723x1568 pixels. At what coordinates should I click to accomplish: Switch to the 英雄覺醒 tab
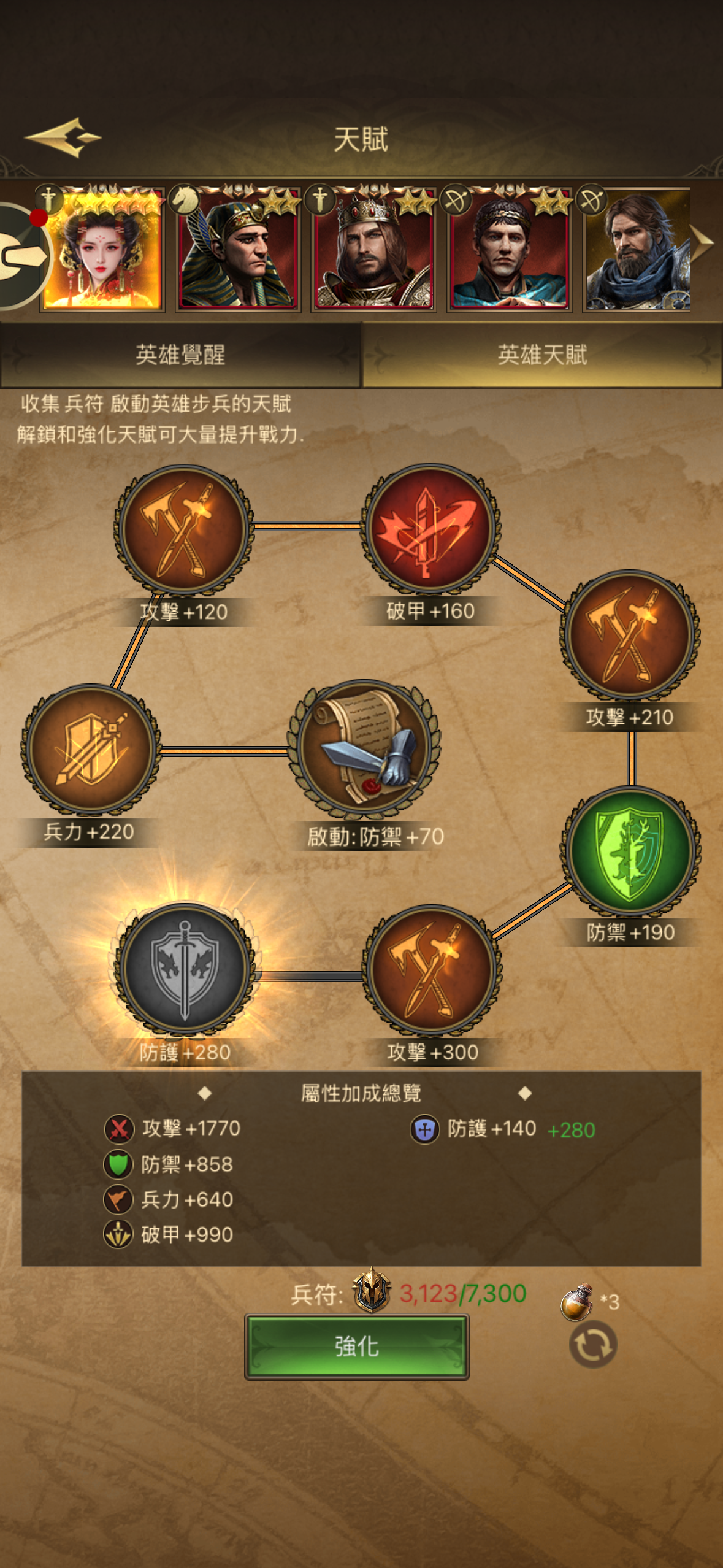180,355
